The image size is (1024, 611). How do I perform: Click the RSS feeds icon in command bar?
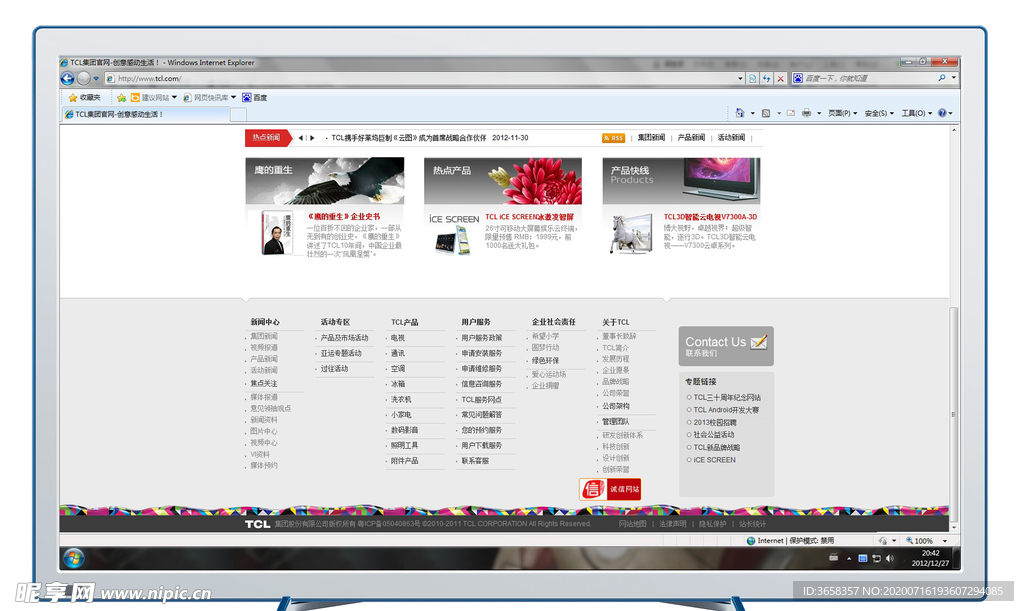point(767,113)
